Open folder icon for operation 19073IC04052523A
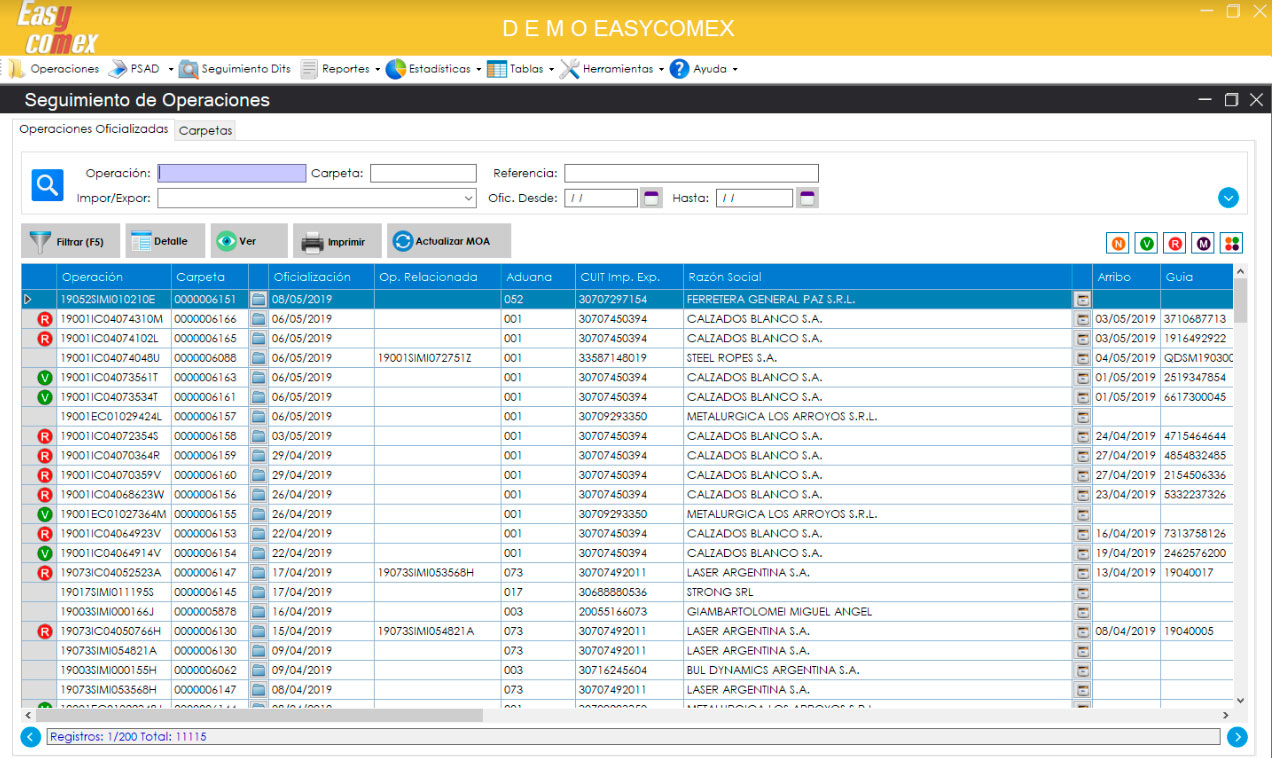 coord(258,573)
